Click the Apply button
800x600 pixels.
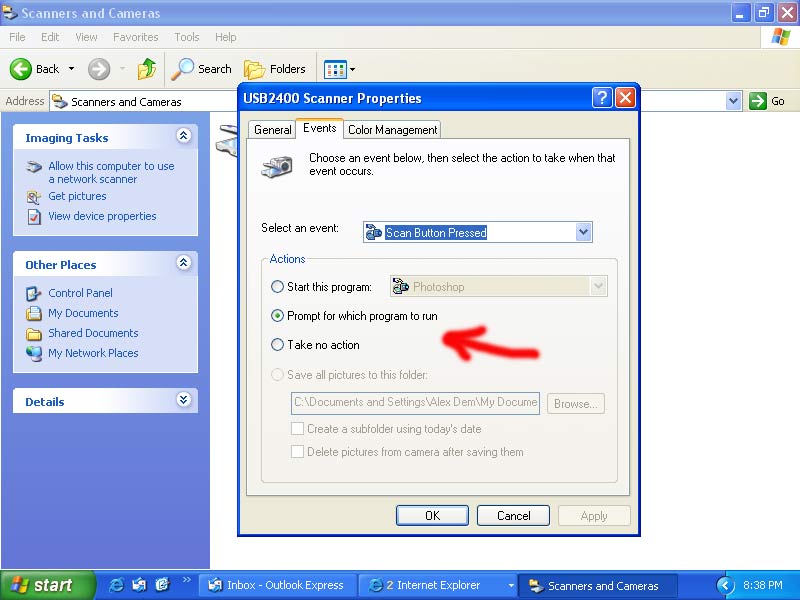click(594, 516)
